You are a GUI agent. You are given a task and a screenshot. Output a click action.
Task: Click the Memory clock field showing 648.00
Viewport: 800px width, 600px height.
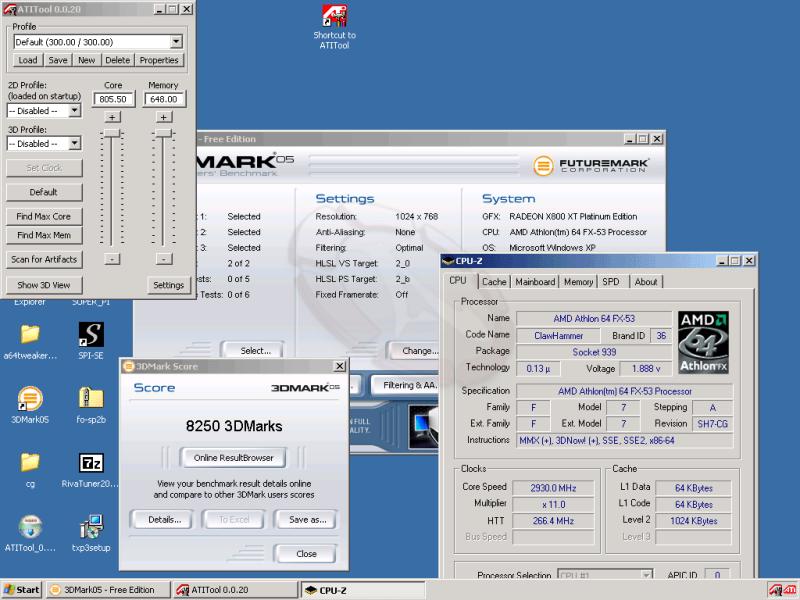[x=164, y=99]
